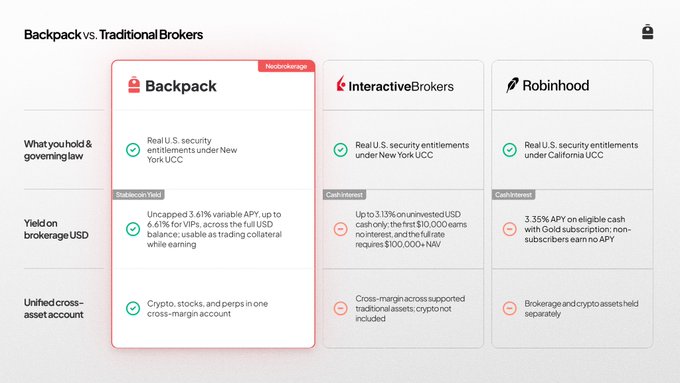Click the Backpack column heading text

point(180,86)
